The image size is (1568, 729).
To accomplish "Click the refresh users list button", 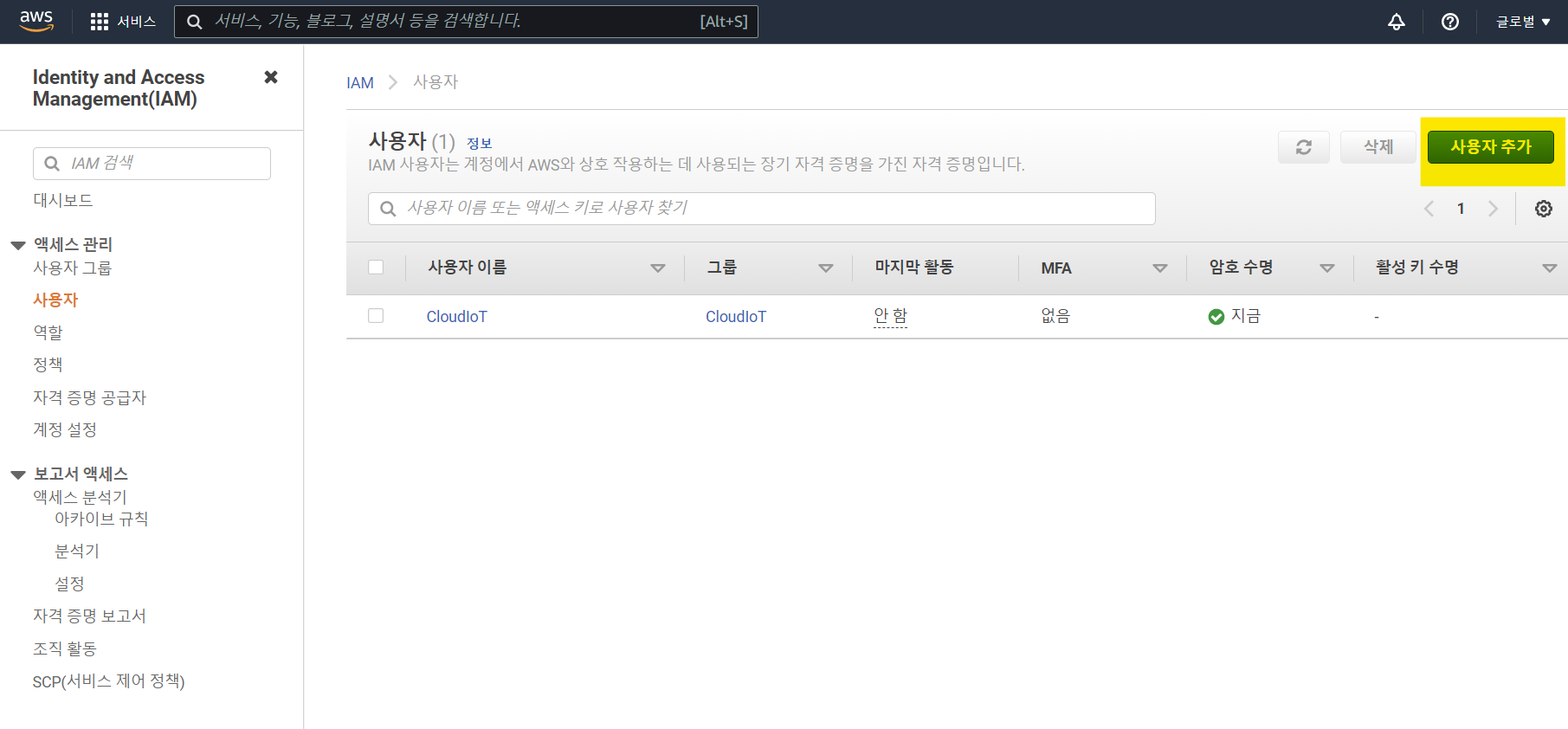I will click(1304, 147).
